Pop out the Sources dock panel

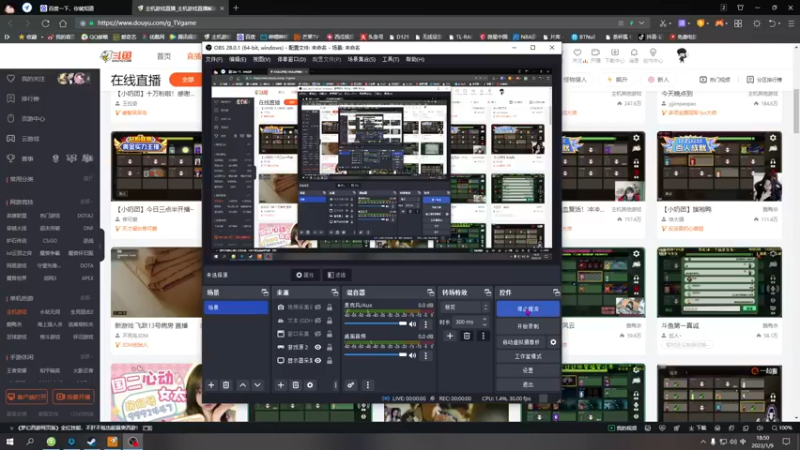click(335, 292)
